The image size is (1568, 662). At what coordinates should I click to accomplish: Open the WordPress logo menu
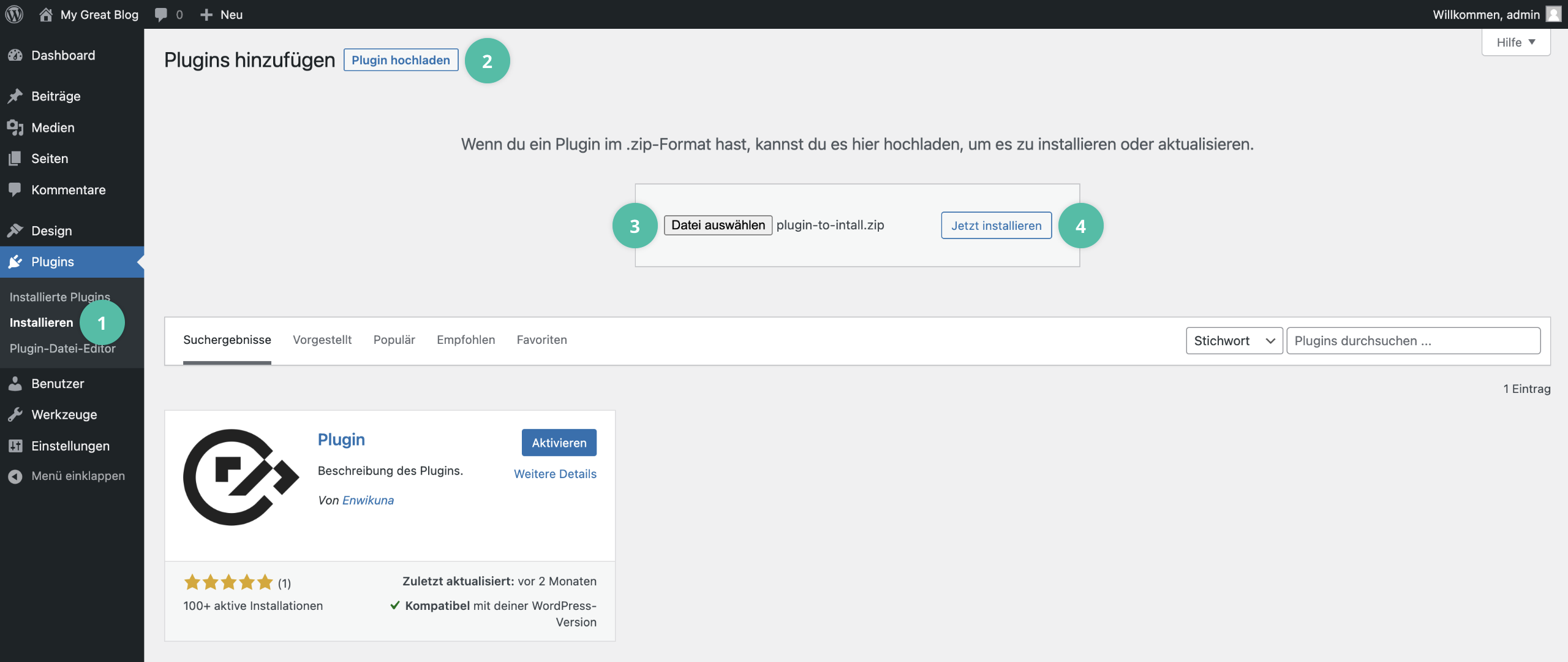14,14
